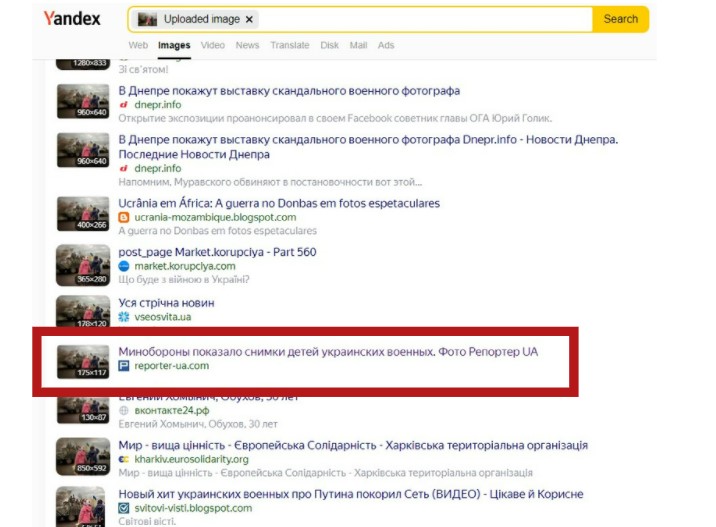
Task: Go to the News tab
Action: (247, 45)
